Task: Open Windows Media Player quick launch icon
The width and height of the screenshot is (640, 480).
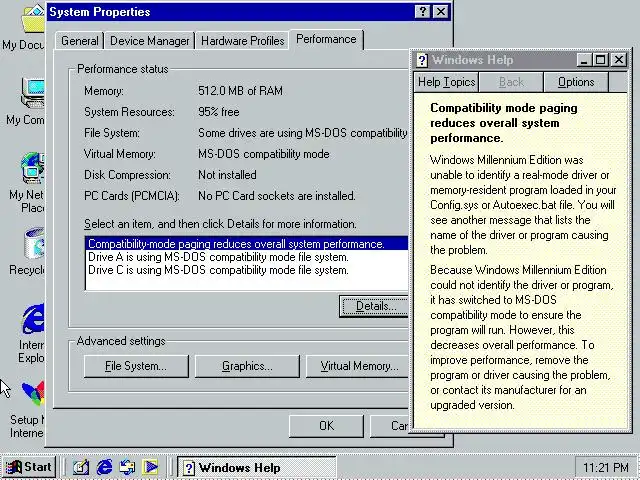Action: coord(151,467)
